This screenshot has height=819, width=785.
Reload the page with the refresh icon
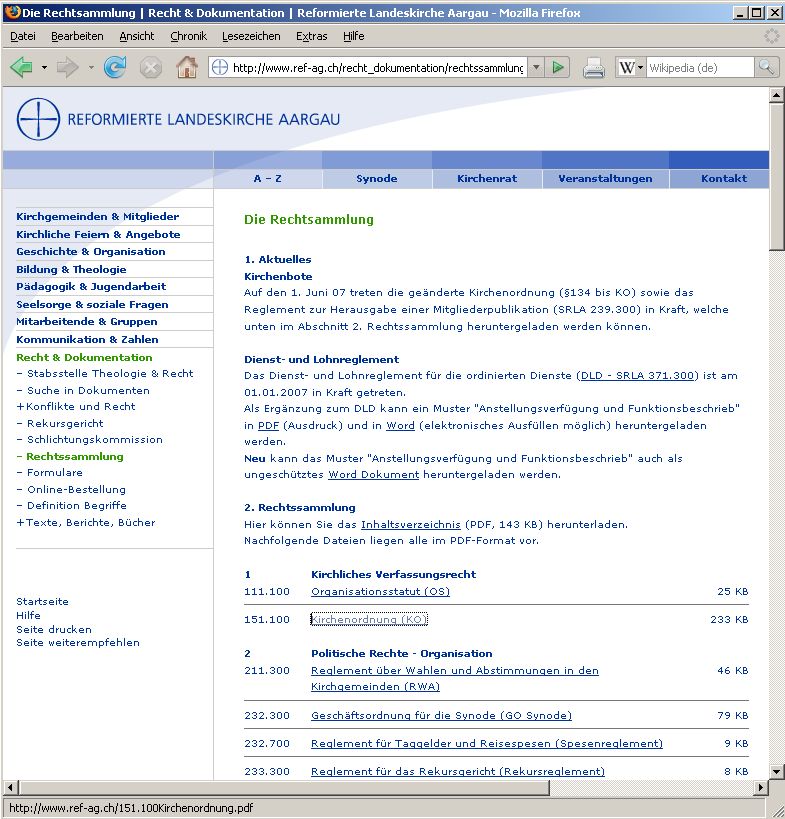[114, 67]
